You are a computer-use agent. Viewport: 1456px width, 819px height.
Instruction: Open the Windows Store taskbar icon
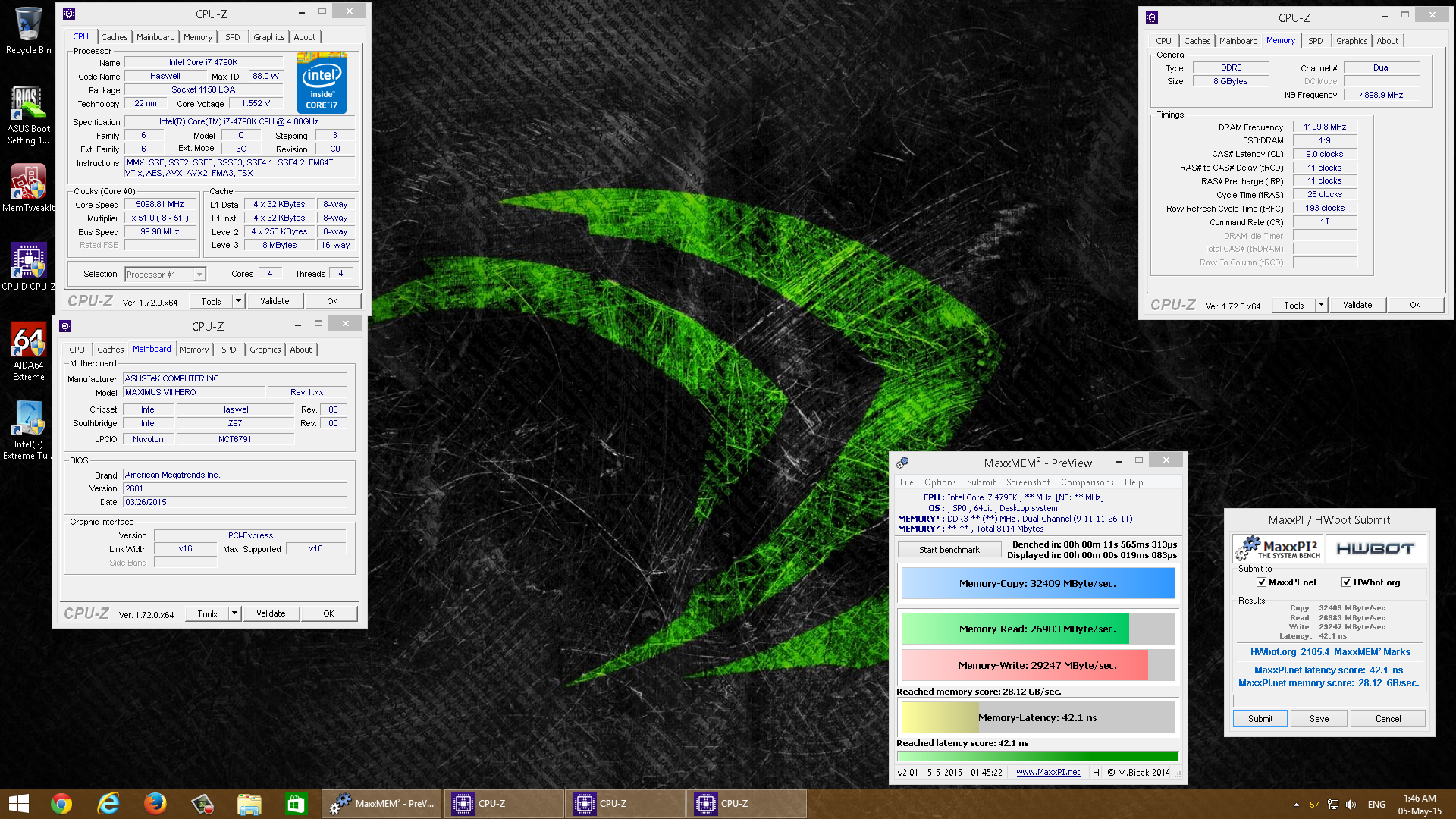(295, 804)
